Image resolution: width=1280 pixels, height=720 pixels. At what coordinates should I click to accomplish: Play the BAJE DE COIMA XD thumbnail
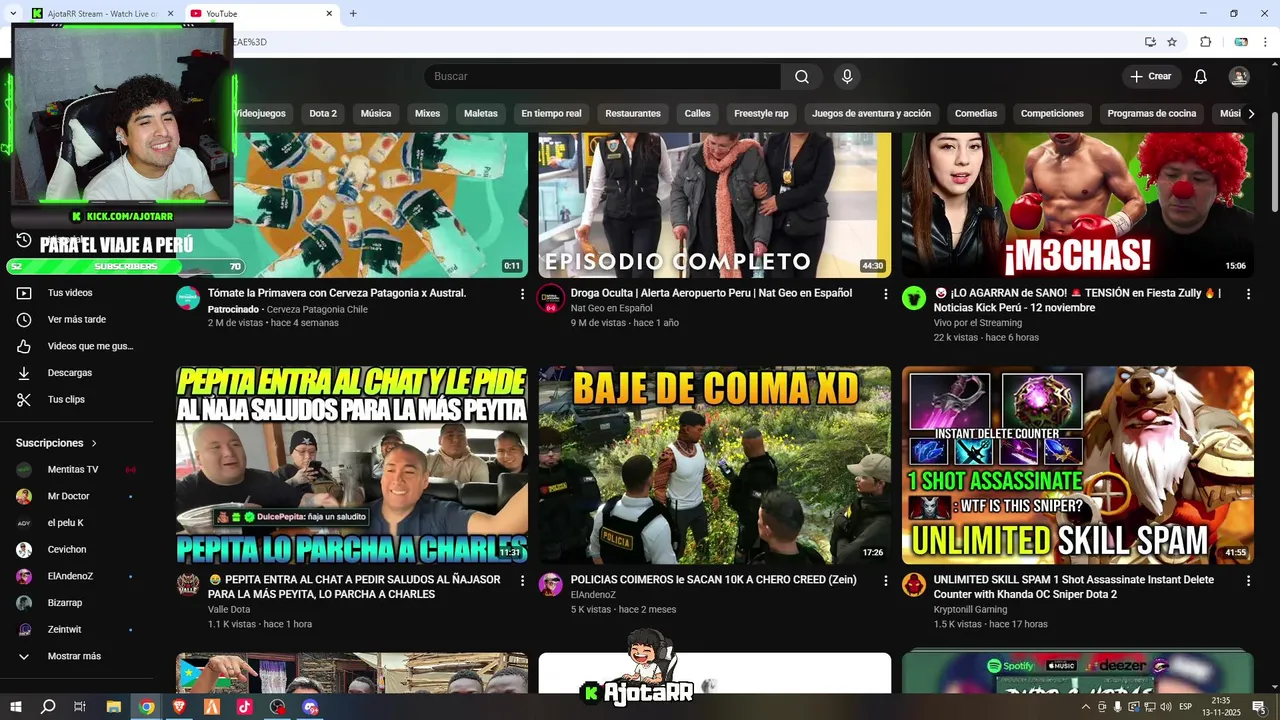pyautogui.click(x=715, y=465)
